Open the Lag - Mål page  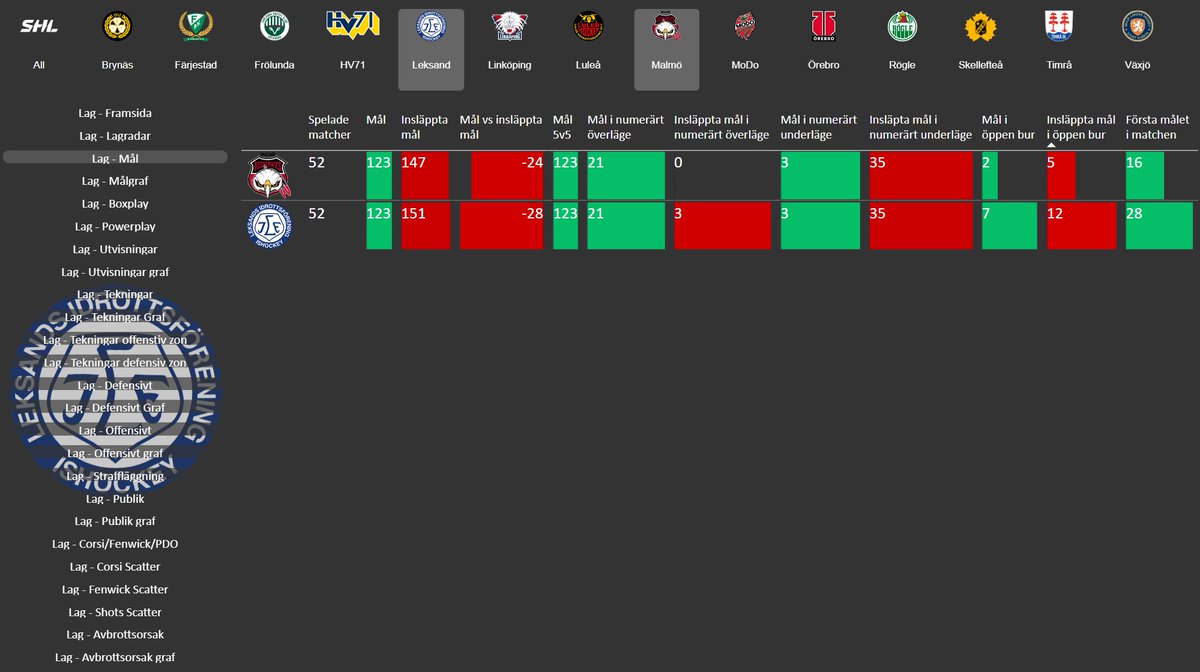click(x=115, y=158)
